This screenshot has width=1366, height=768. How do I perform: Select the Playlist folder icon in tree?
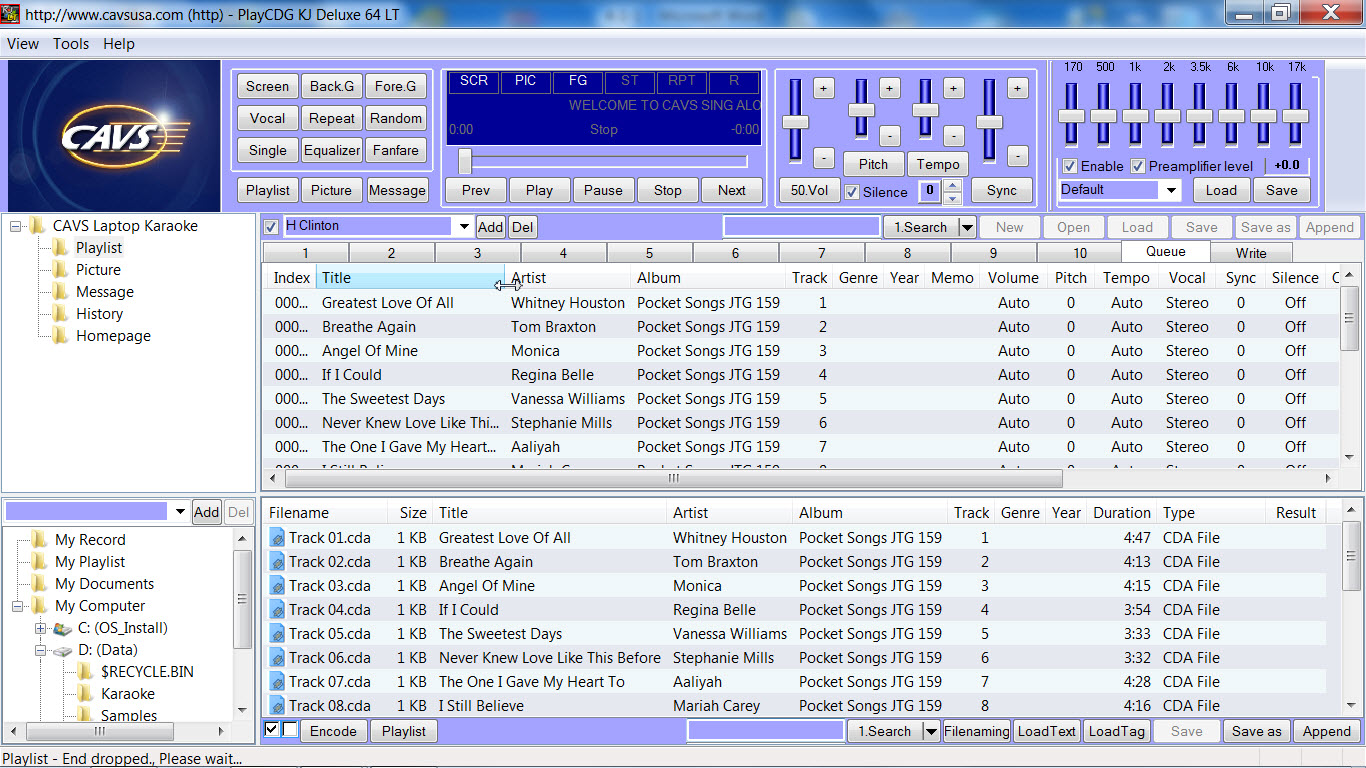pyautogui.click(x=61, y=247)
